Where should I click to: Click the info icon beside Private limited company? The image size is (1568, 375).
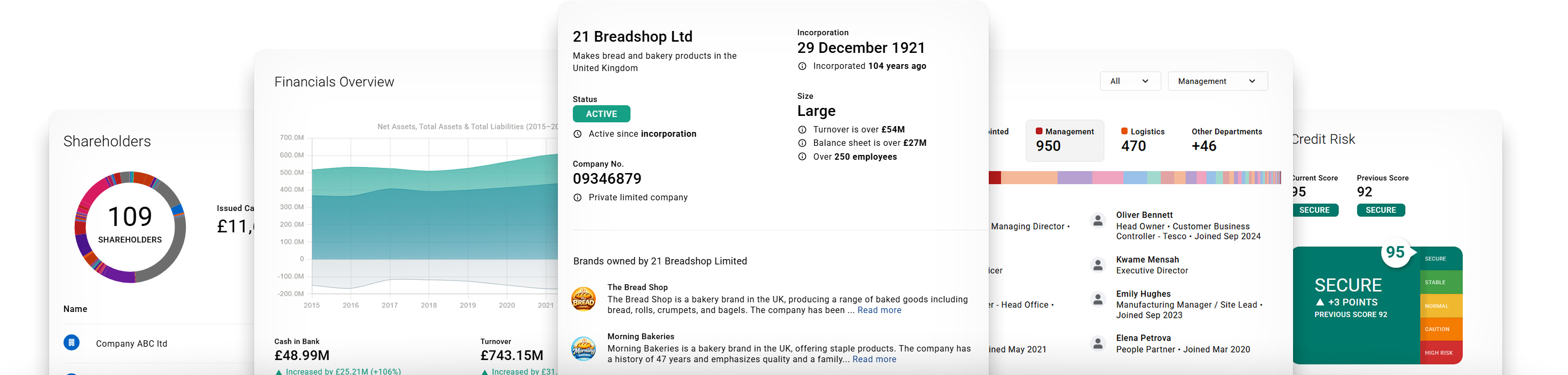tap(578, 198)
